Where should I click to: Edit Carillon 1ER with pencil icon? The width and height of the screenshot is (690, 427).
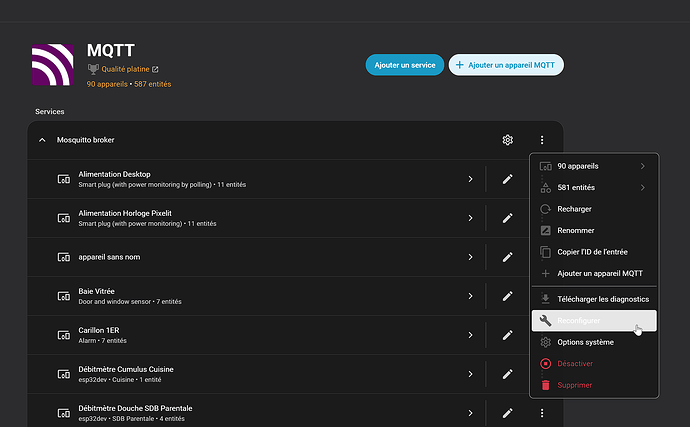point(508,335)
